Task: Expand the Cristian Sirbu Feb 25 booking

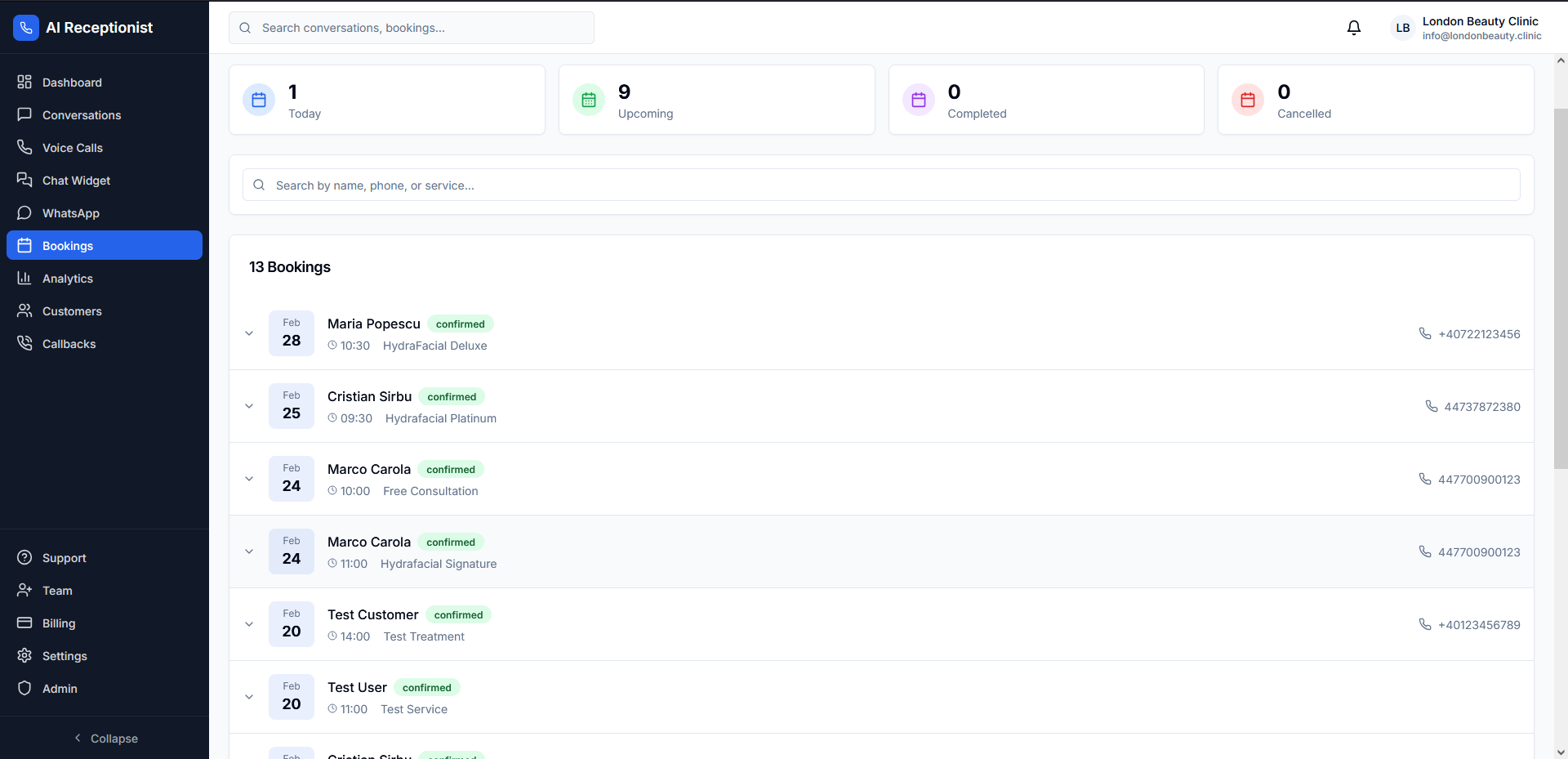Action: tap(249, 406)
